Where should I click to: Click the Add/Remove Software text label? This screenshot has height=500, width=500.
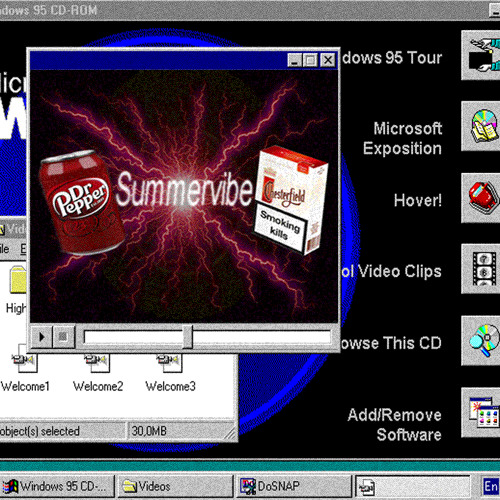coord(395,425)
